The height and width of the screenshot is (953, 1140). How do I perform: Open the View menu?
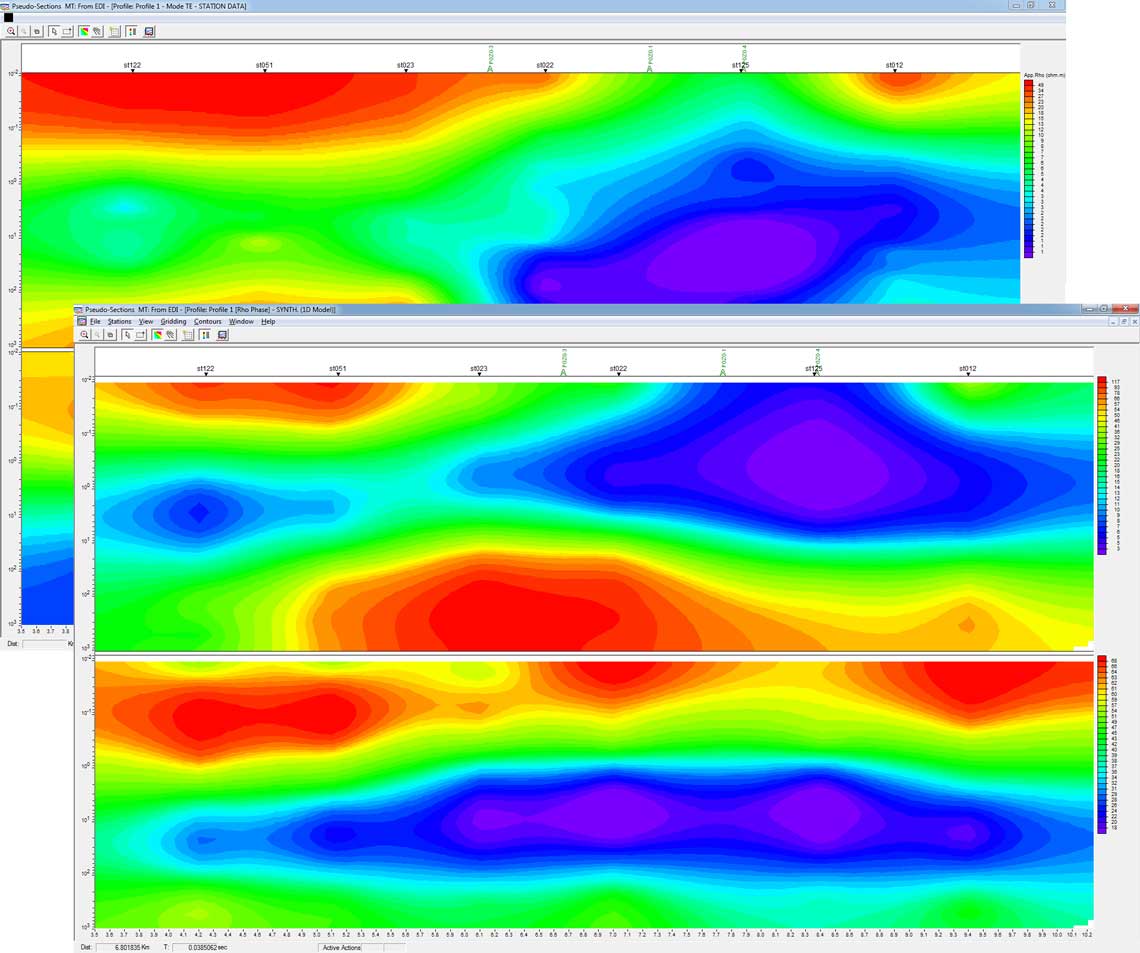145,321
